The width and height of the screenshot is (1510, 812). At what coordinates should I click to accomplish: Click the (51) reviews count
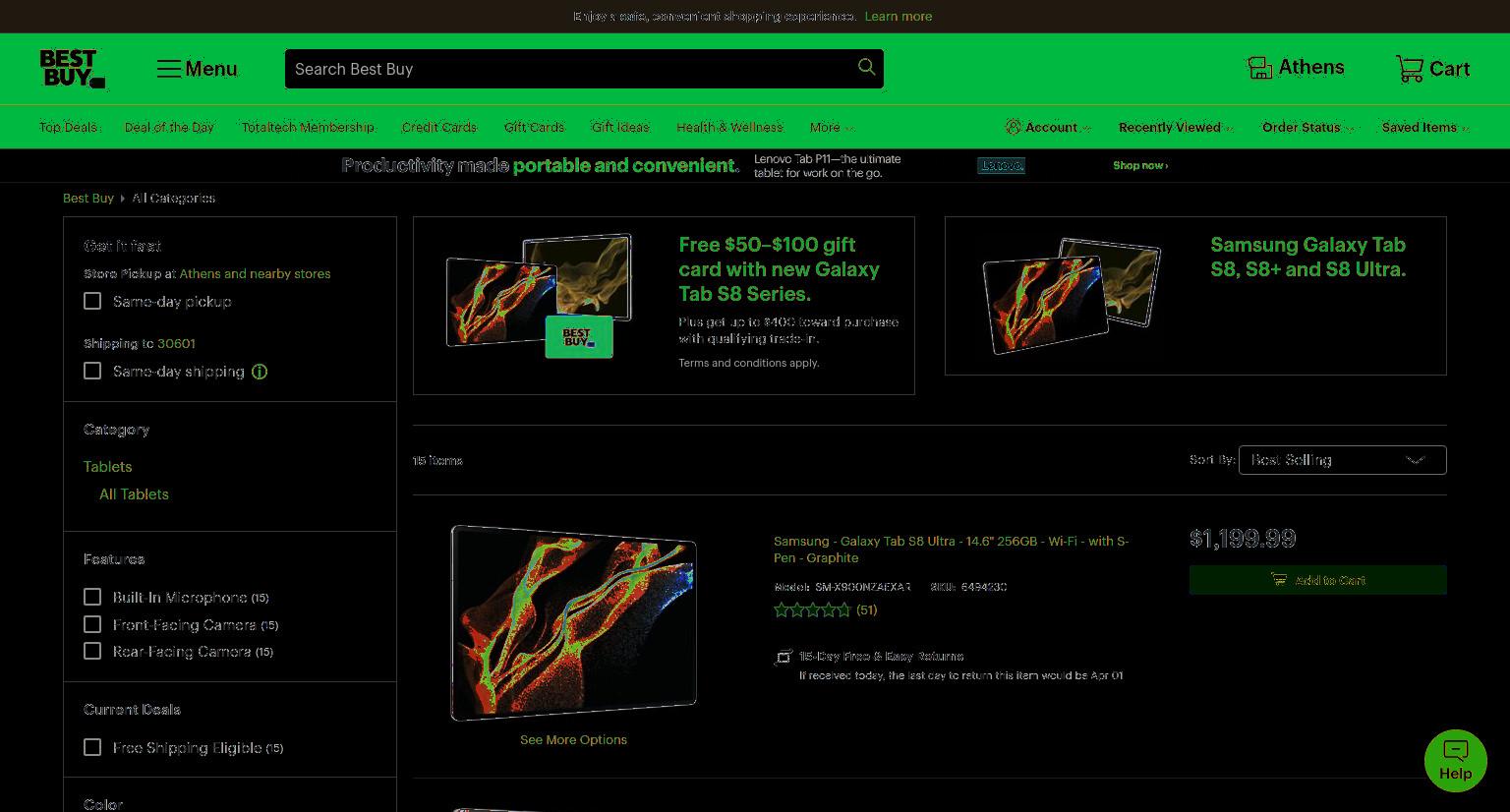(x=866, y=610)
